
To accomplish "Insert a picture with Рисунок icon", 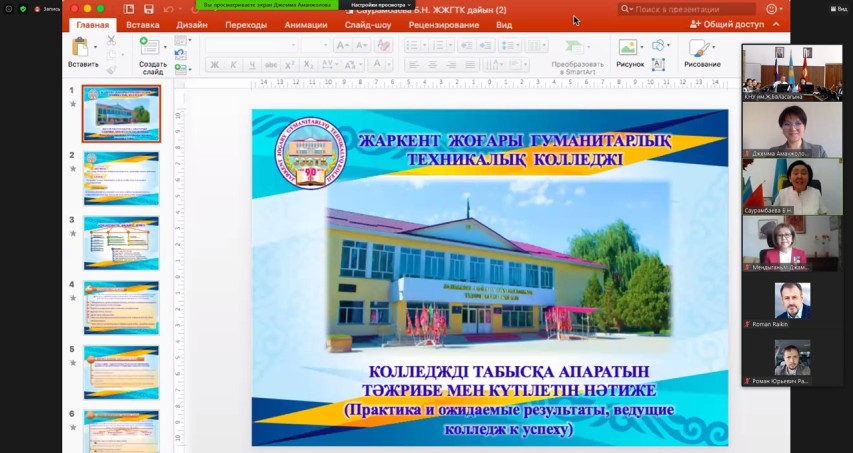I will click(627, 47).
